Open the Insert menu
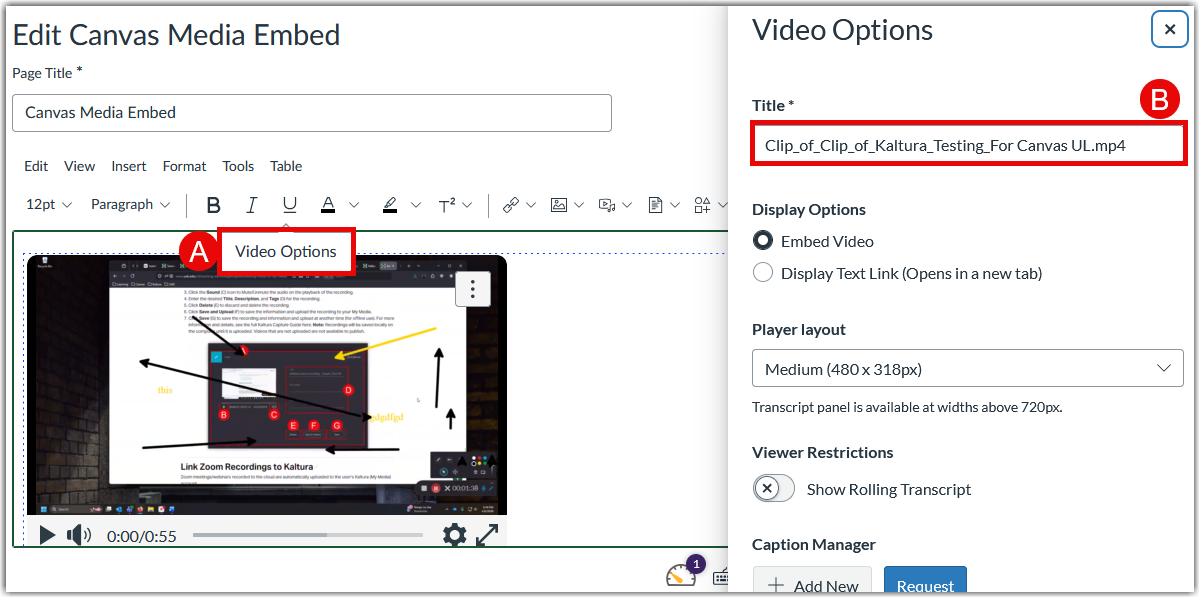Viewport: 1200px width, 598px height. click(129, 166)
